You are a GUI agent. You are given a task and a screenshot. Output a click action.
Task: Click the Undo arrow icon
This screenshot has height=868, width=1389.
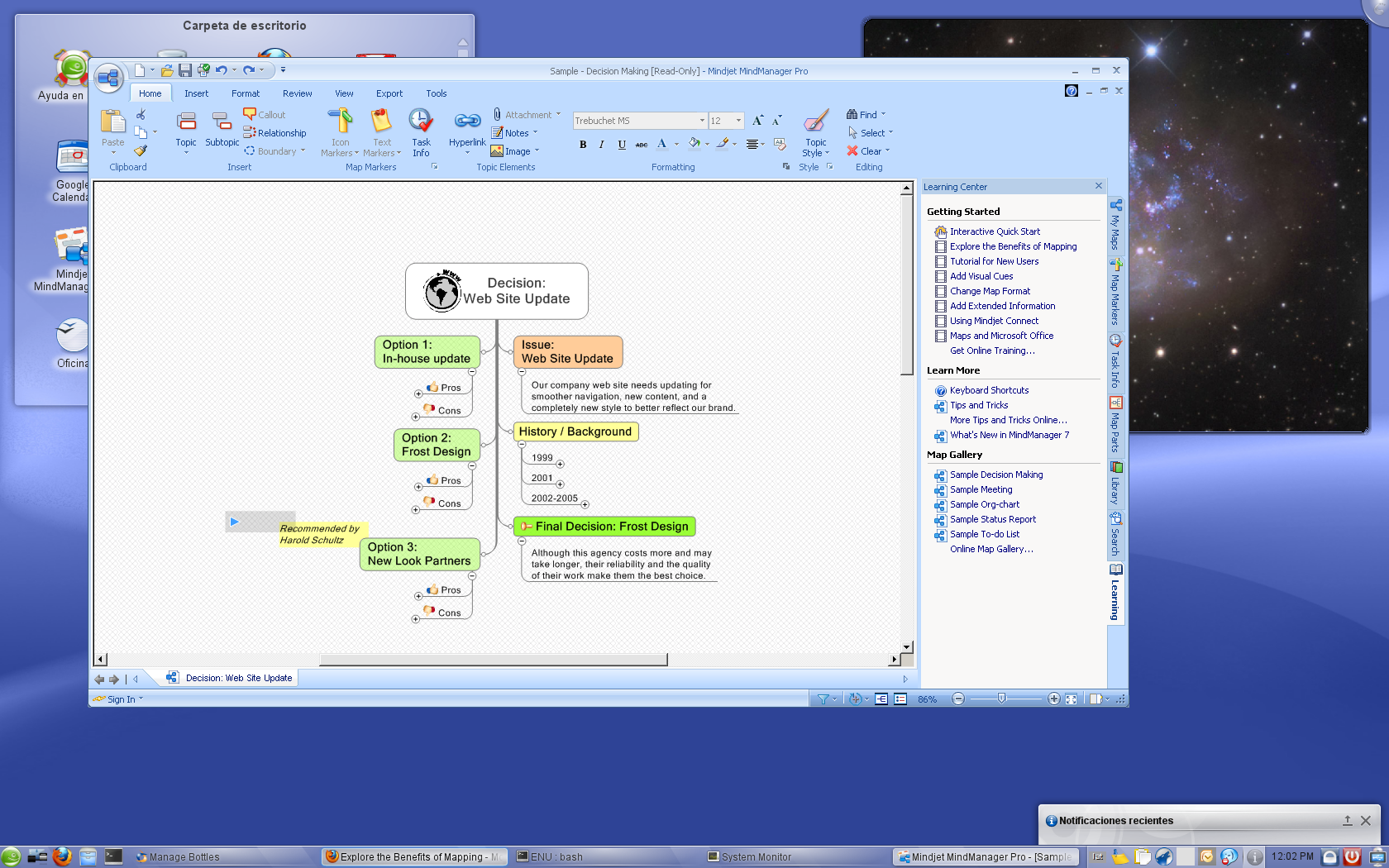(x=221, y=70)
